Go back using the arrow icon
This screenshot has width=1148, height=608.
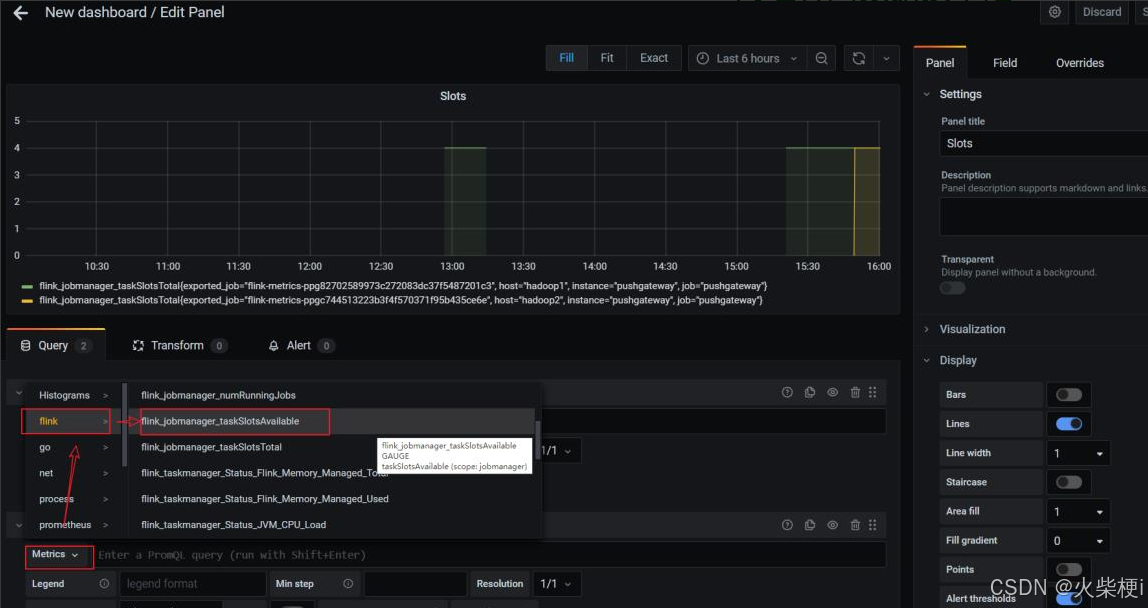(x=20, y=12)
